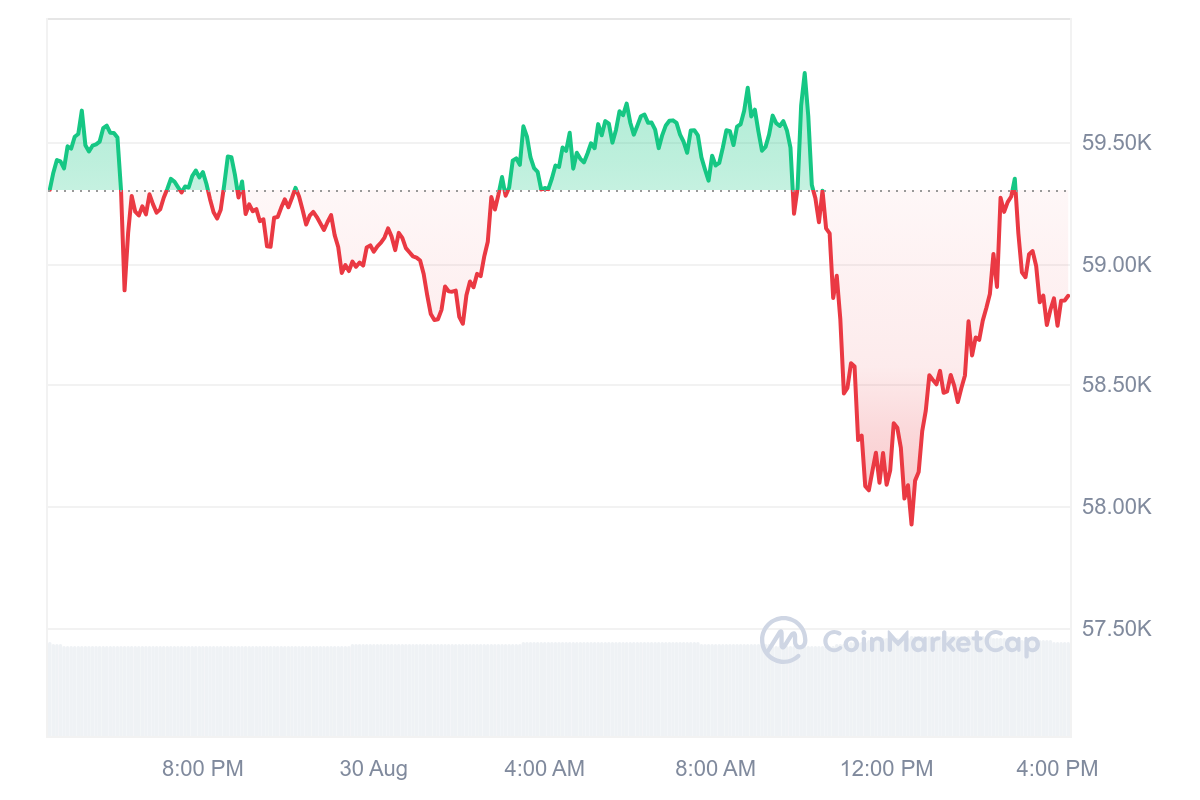This screenshot has height=800, width=1200.
Task: Click the highest green price peak before noon
Action: [804, 73]
